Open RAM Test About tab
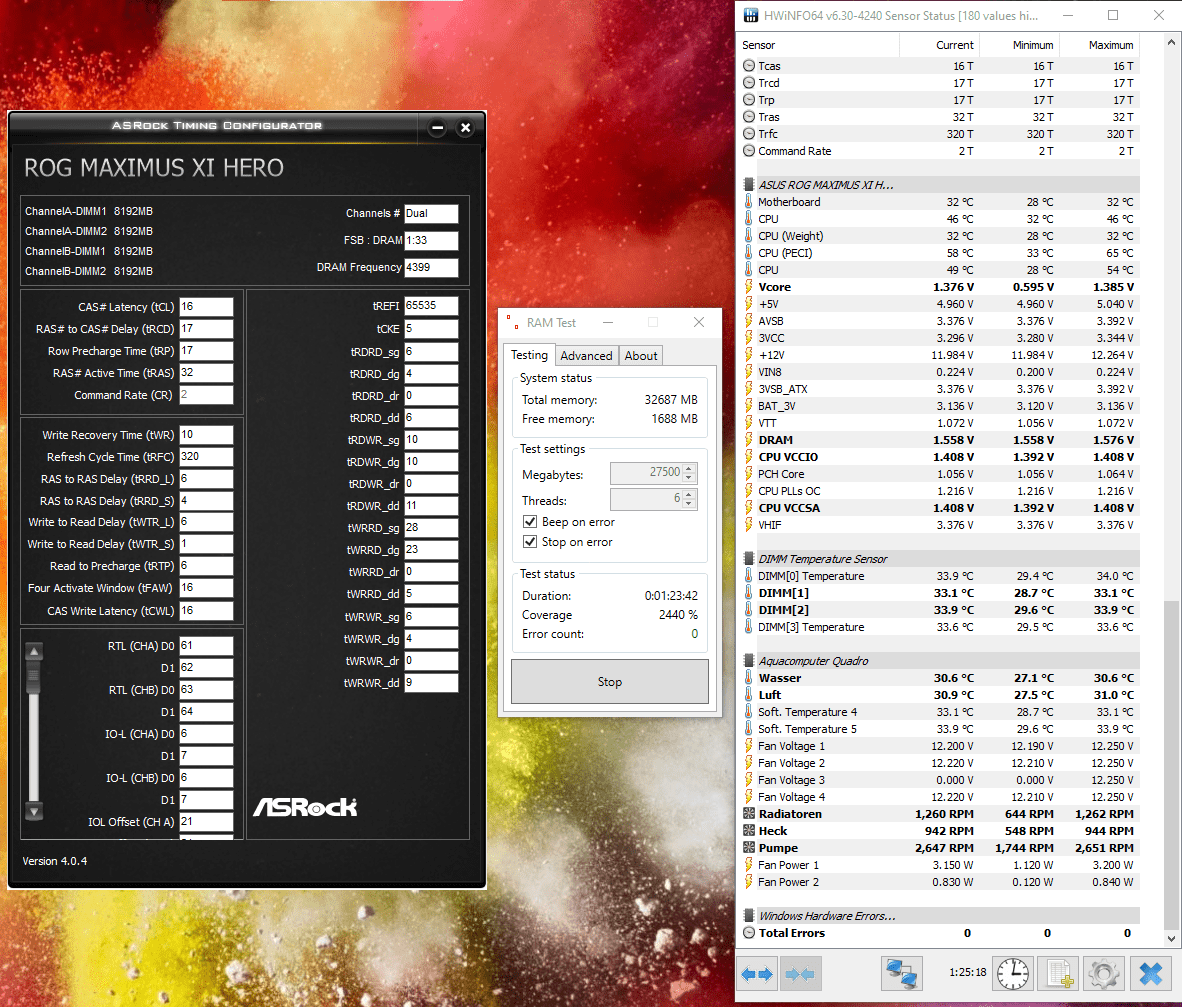Image resolution: width=1182 pixels, height=1007 pixels. [641, 356]
